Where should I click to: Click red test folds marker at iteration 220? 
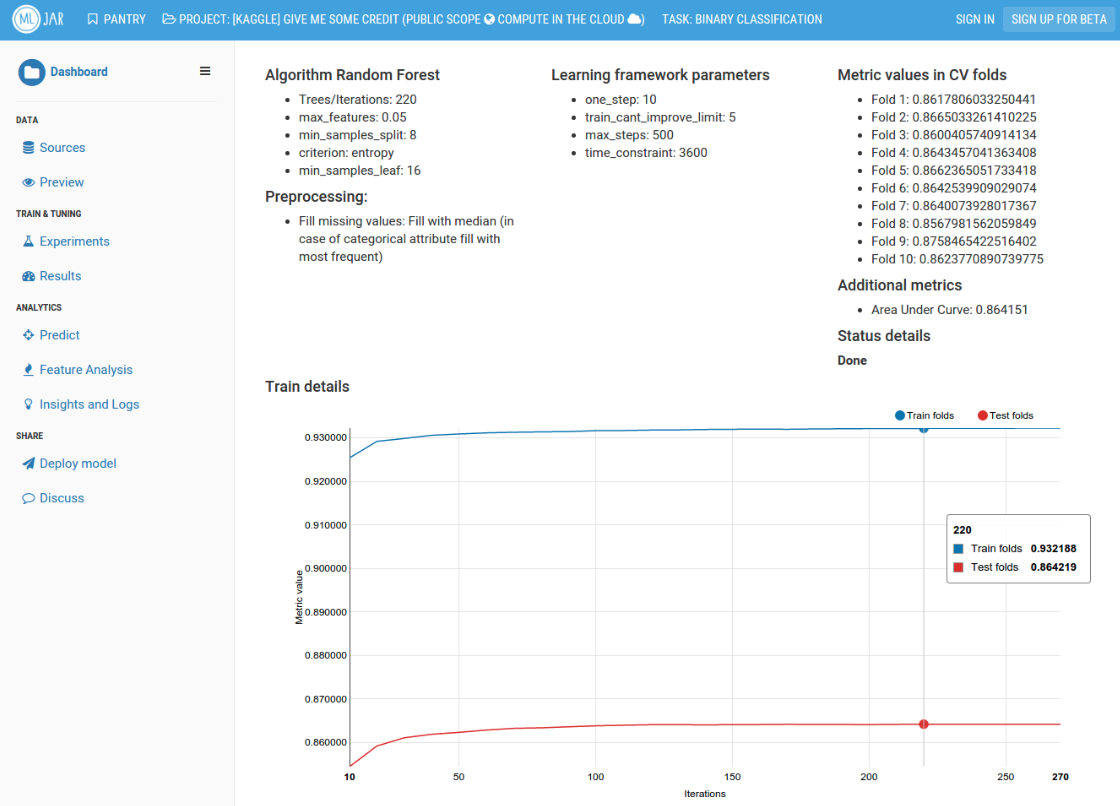tap(923, 724)
